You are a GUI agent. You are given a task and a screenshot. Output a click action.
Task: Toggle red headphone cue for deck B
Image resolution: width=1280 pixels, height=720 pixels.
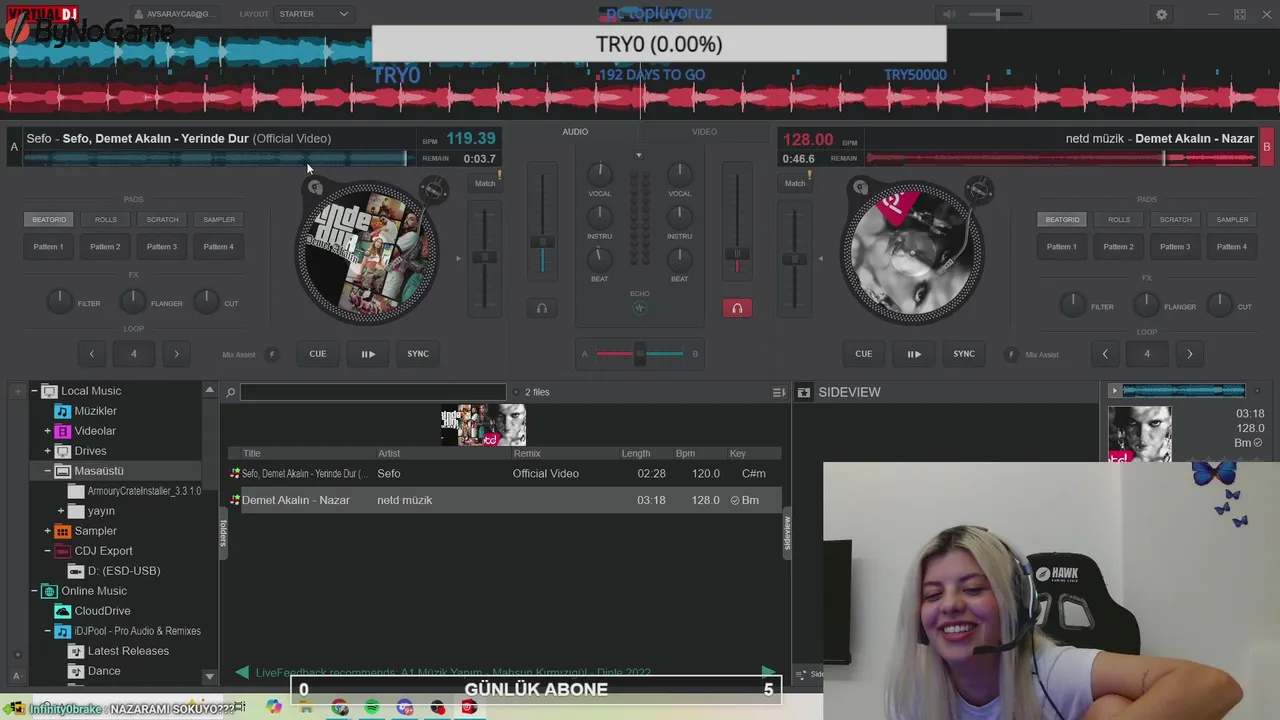(737, 308)
